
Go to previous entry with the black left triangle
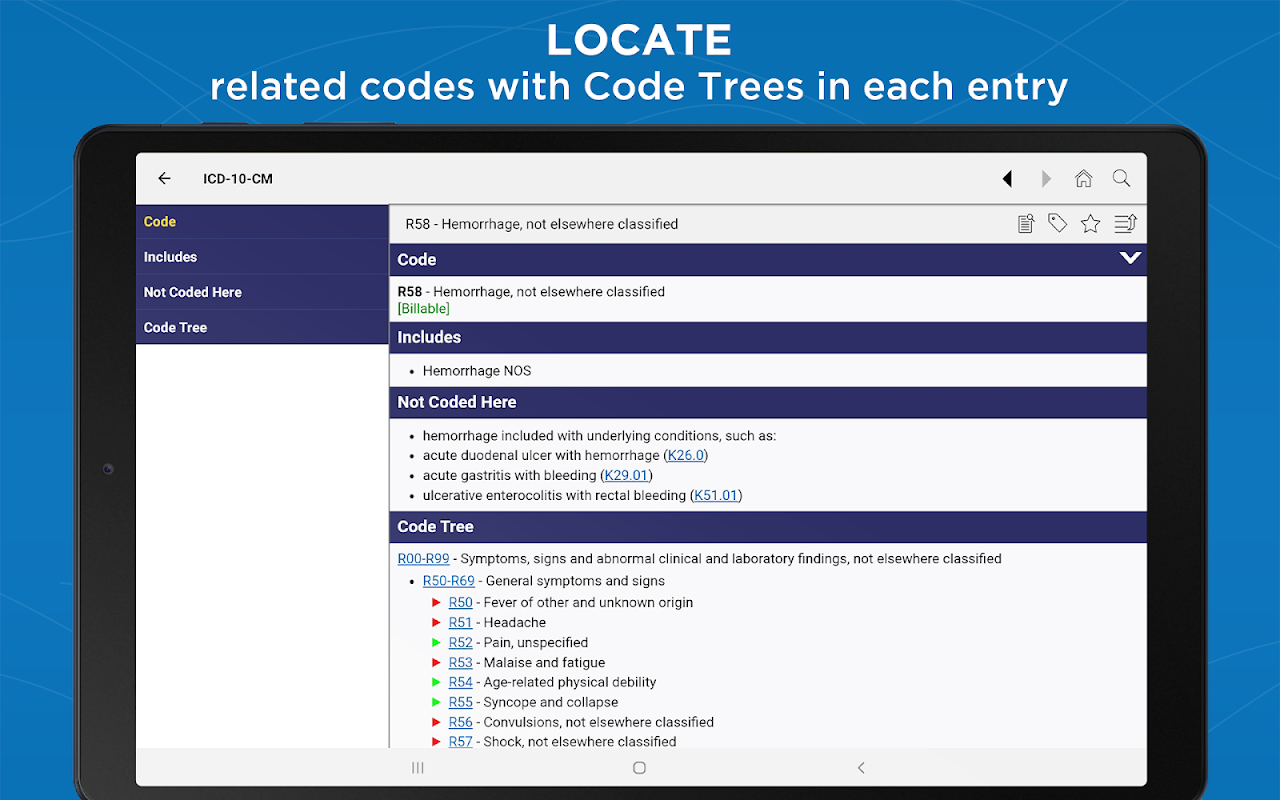[x=1008, y=179]
